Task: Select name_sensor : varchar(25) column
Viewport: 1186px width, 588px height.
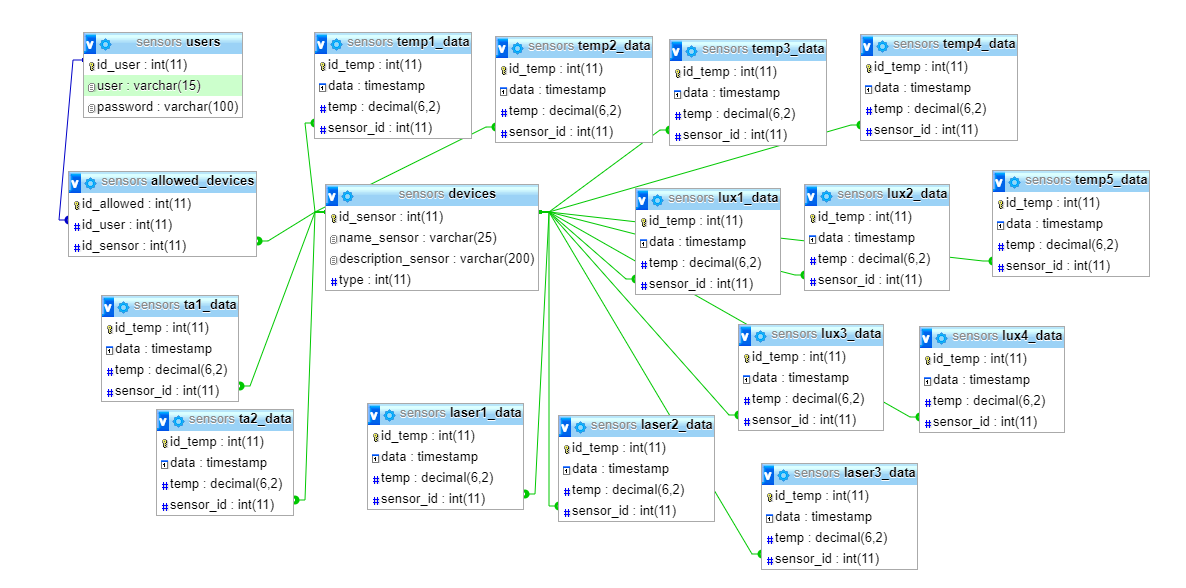Action: (432, 238)
